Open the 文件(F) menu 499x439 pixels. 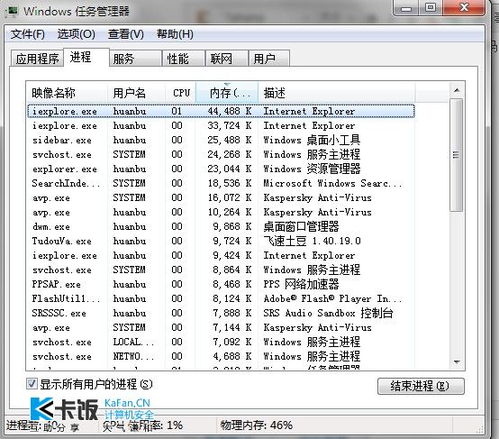coord(27,34)
